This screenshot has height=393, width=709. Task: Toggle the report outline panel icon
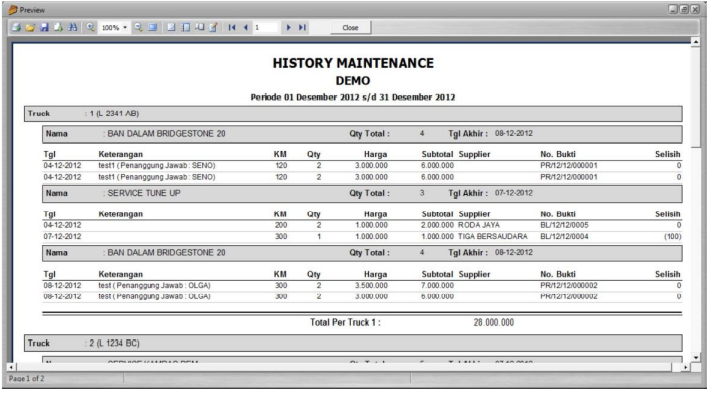171,28
